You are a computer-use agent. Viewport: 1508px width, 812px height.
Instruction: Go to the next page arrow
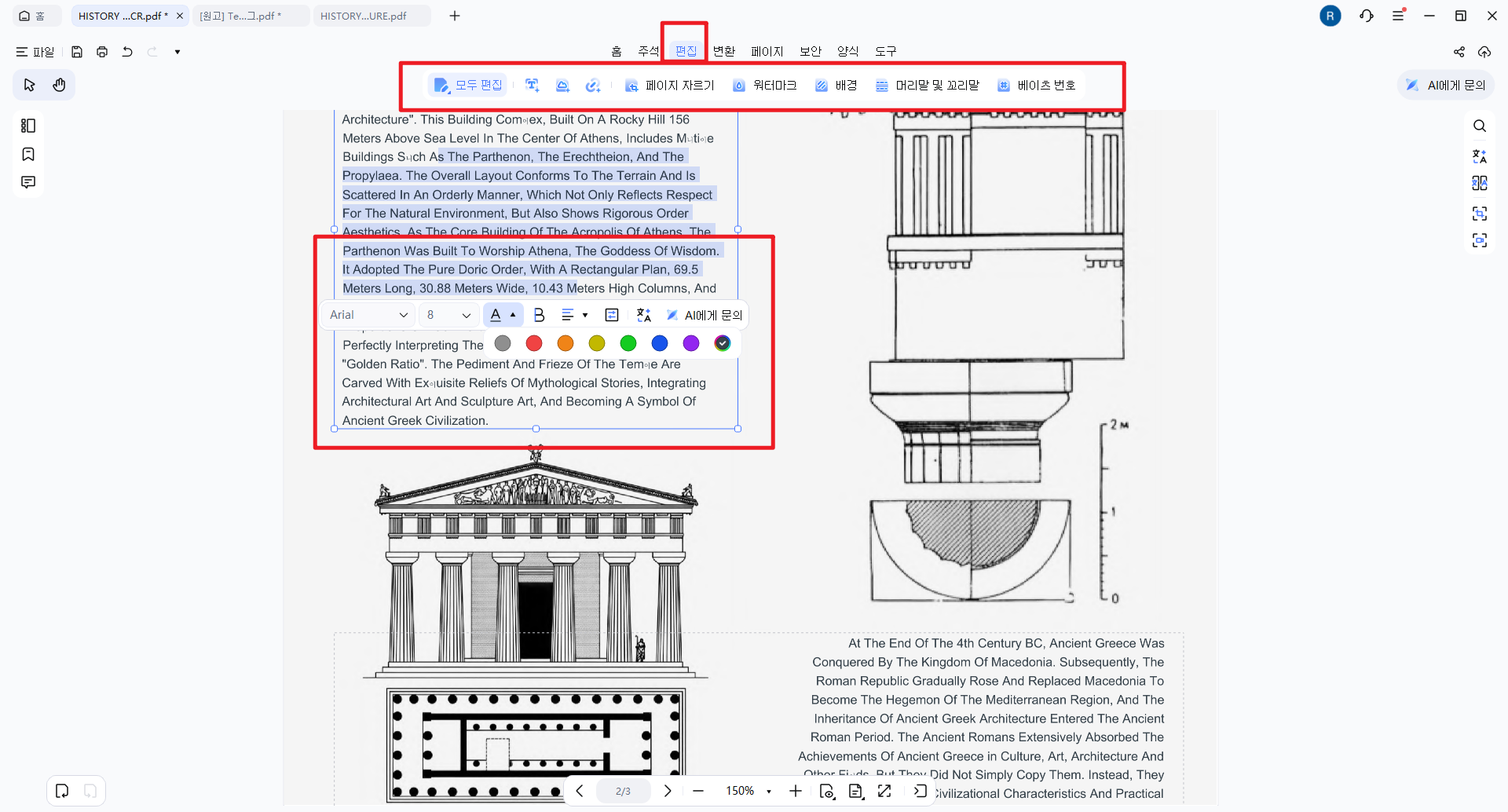(668, 791)
